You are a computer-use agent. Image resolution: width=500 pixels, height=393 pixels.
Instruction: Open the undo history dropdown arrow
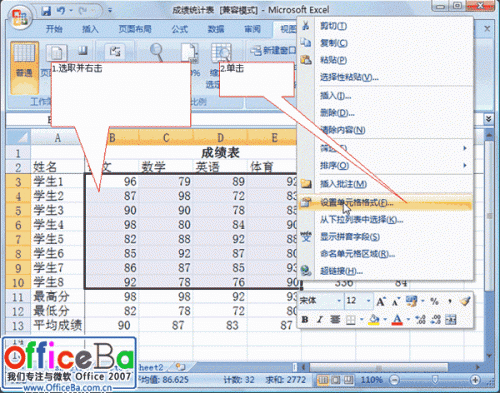click(71, 11)
